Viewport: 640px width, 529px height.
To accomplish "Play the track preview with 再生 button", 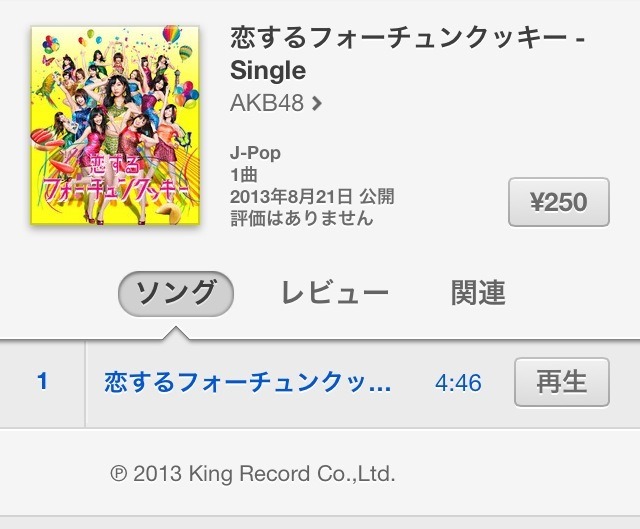I will pos(562,382).
